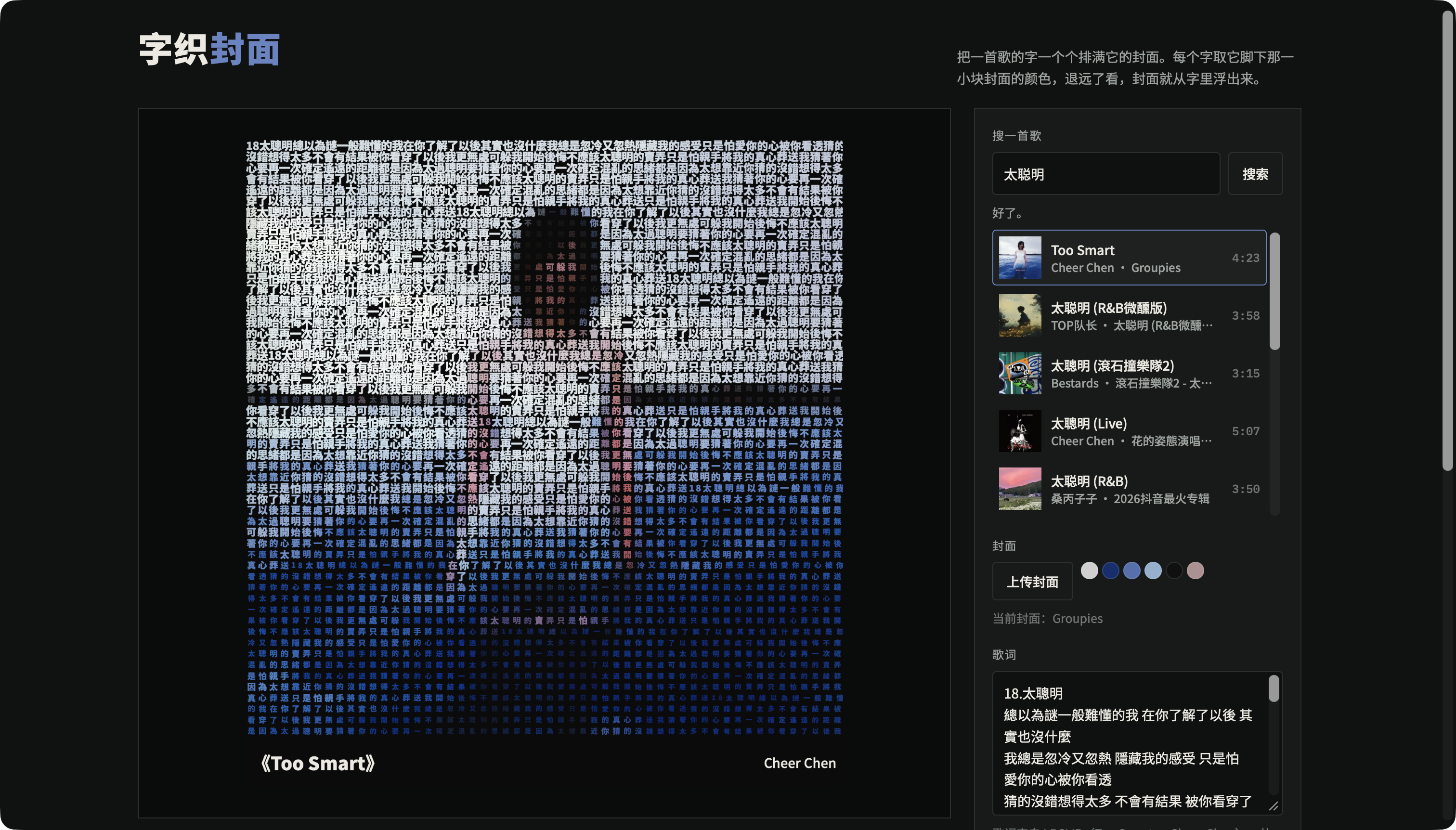Viewport: 1456px width, 830px height.
Task: Click the 3:15 duration of the 滾石撞樂隊2 track
Action: (1245, 374)
